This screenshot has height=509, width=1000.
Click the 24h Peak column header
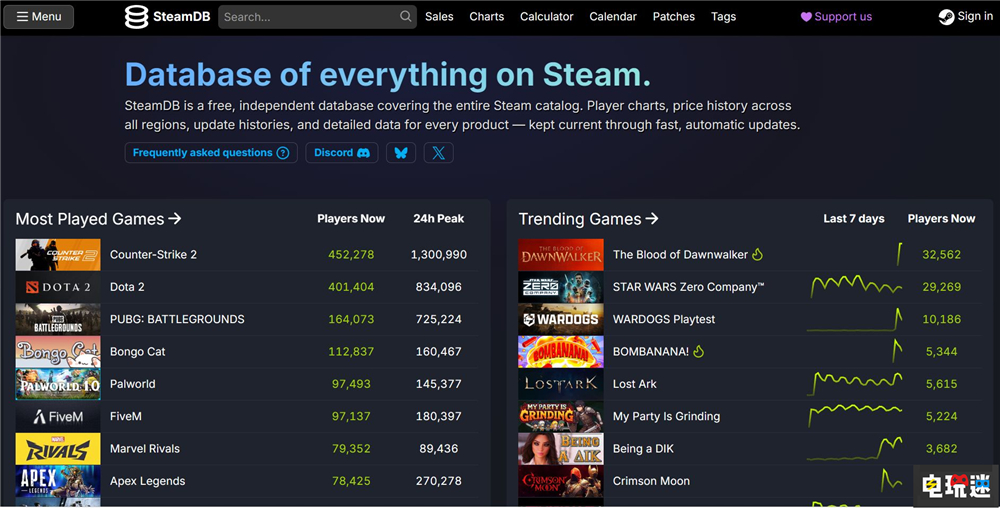pyautogui.click(x=439, y=219)
